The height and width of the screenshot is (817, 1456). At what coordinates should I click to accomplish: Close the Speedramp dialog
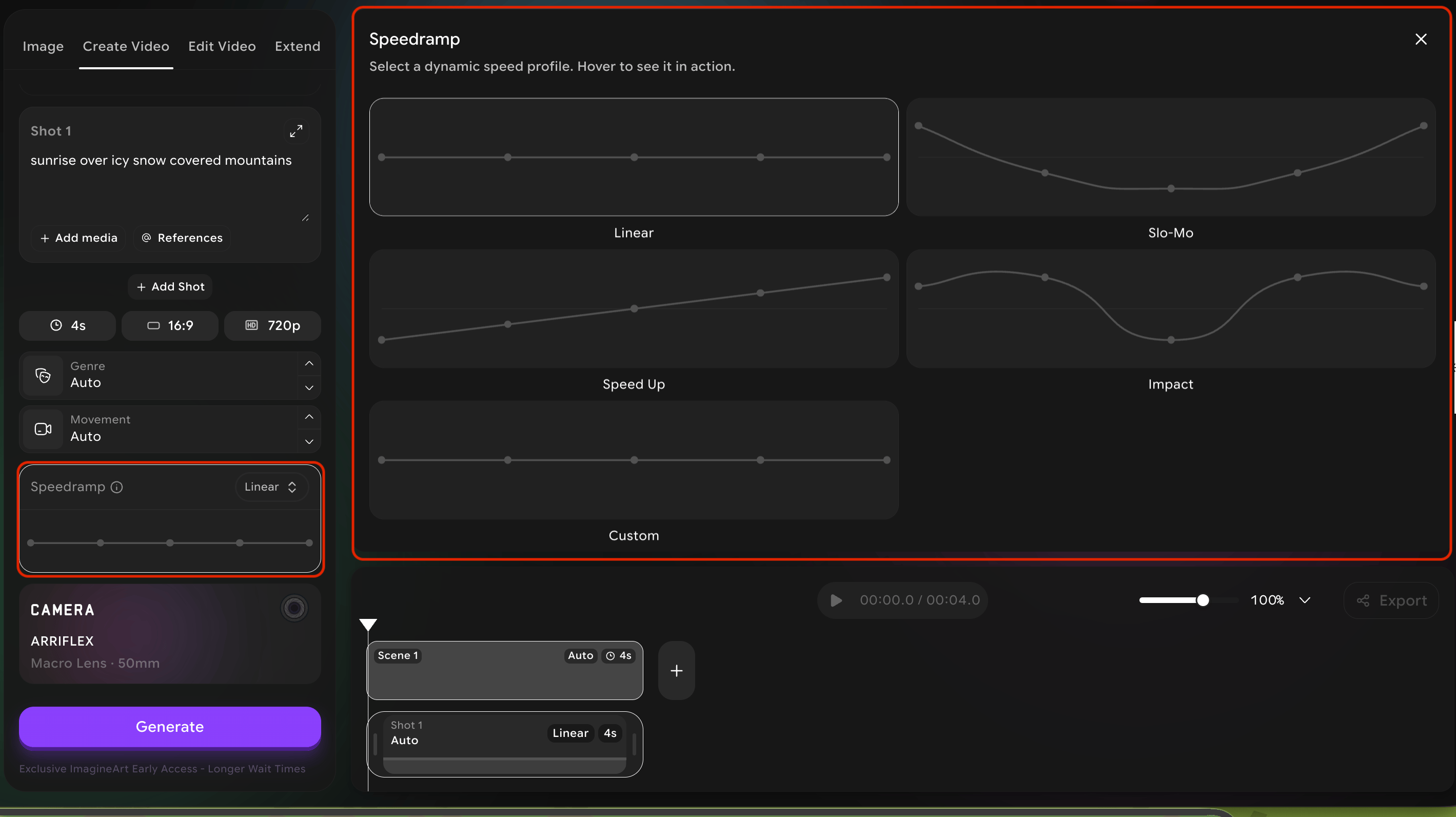point(1421,39)
